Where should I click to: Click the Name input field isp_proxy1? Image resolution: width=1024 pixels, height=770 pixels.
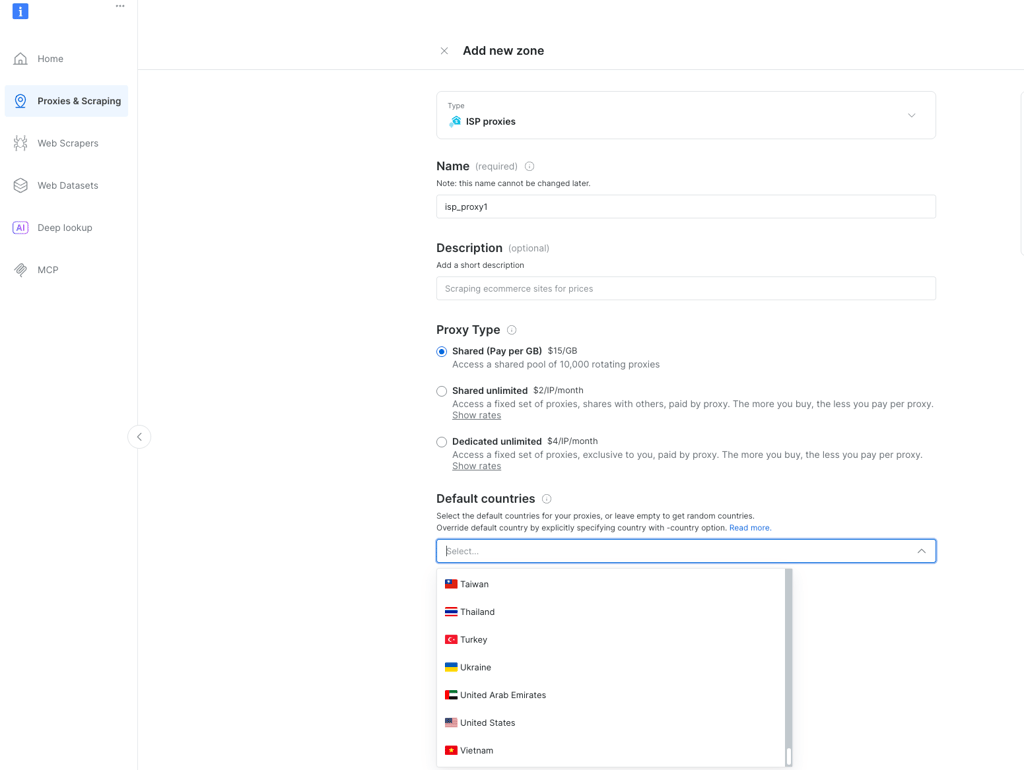tap(686, 206)
